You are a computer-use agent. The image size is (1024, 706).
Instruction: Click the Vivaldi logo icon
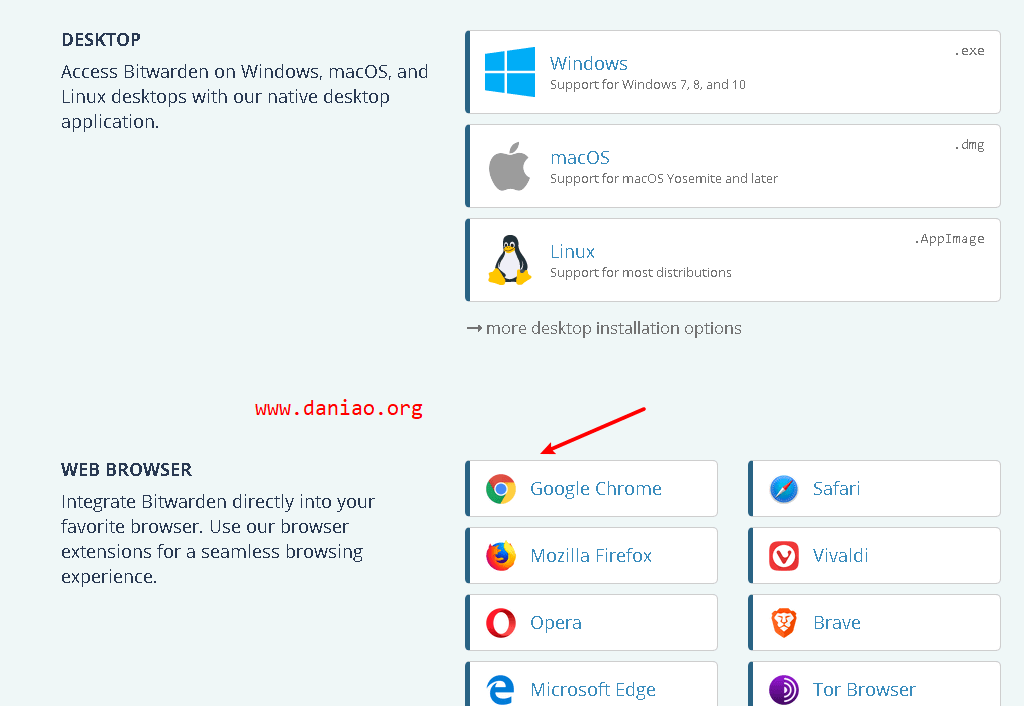(784, 556)
